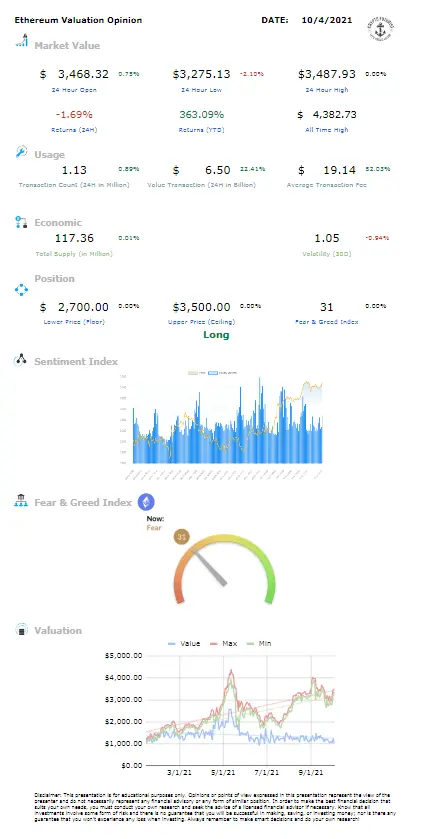This screenshot has width=425, height=839.
Task: Click the '22.41%' change next to 6.50
Action: point(251,169)
